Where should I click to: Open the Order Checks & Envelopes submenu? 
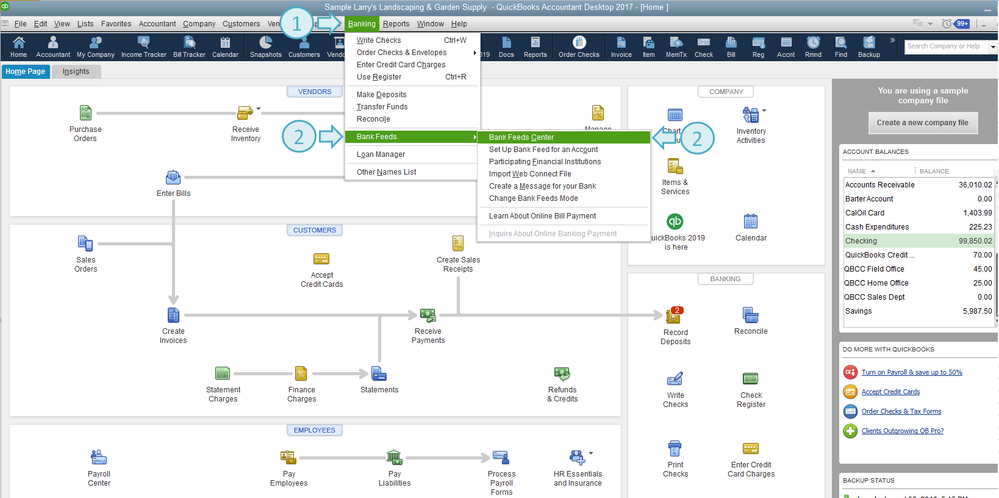click(x=413, y=52)
